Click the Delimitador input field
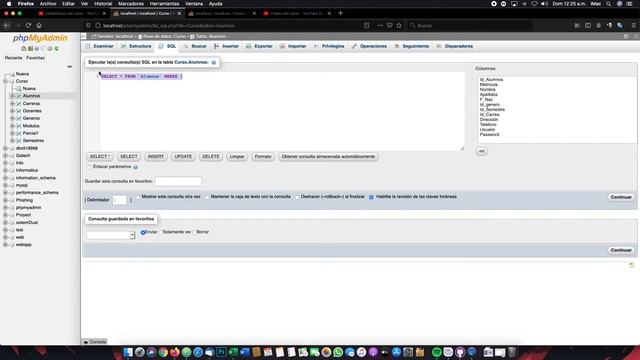Image resolution: width=640 pixels, height=360 pixels. (120, 200)
